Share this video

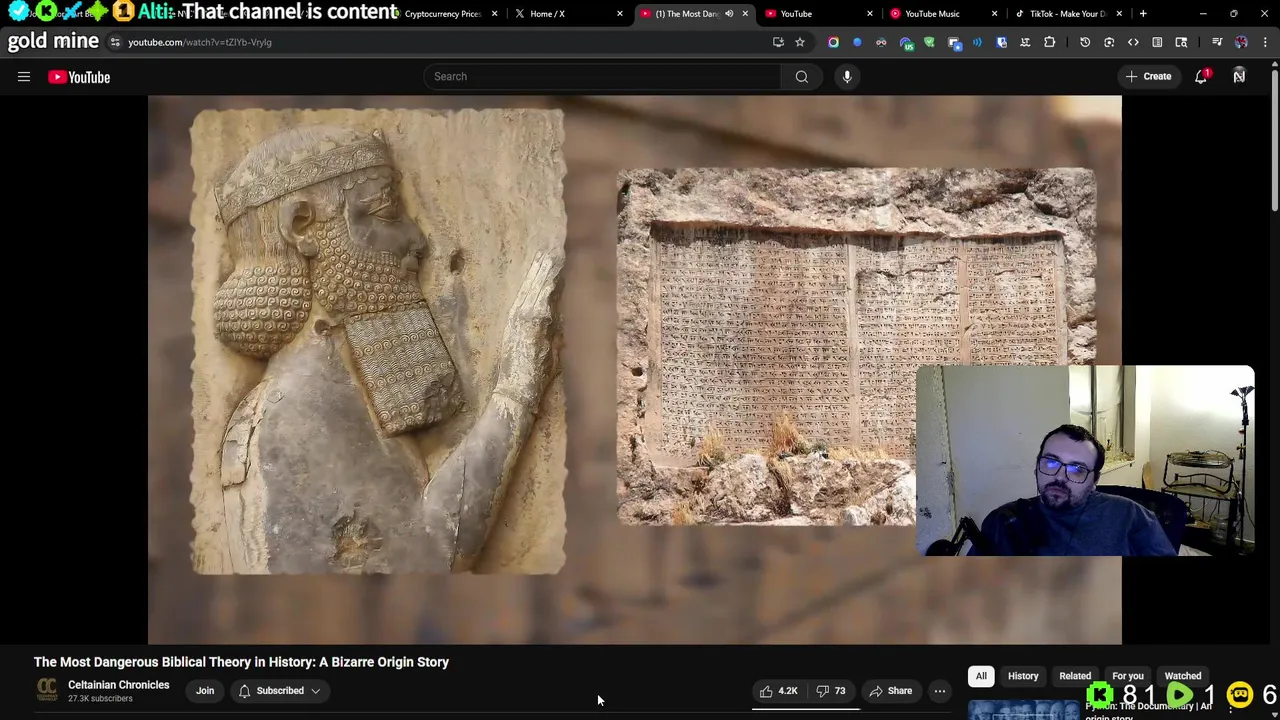pyautogui.click(x=890, y=691)
